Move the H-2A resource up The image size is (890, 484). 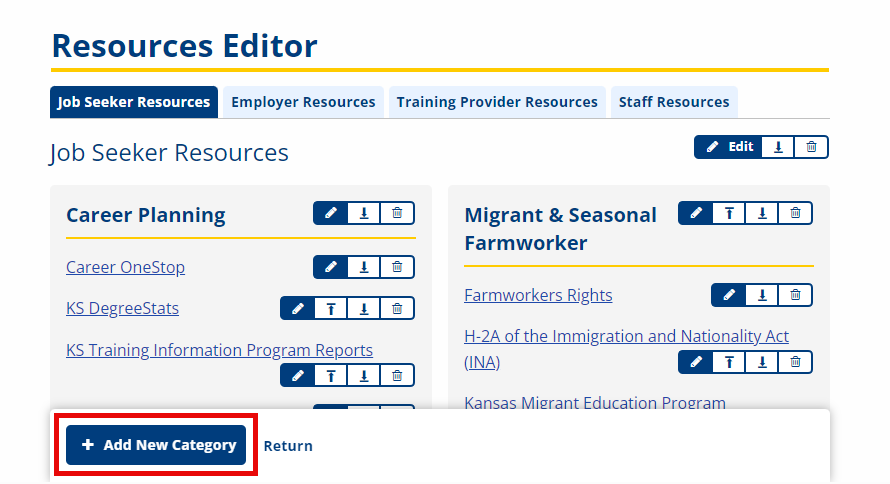coord(729,362)
